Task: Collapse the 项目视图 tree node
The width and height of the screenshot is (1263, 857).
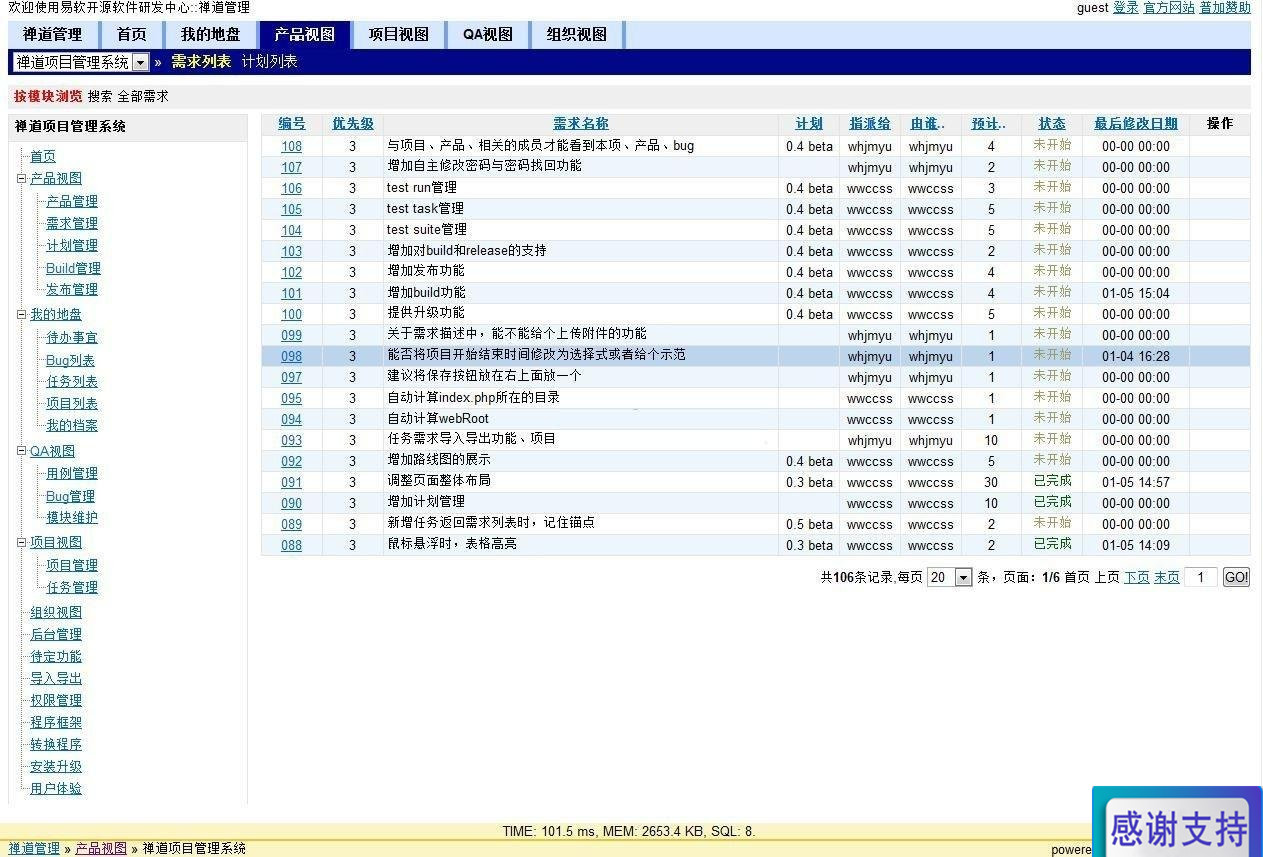Action: [22, 543]
